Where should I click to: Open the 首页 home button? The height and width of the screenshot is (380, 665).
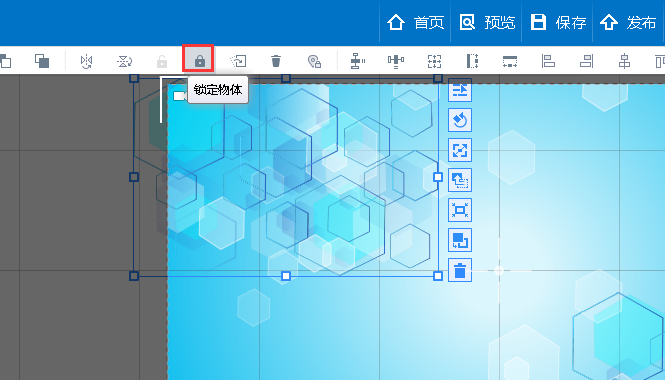pyautogui.click(x=415, y=22)
